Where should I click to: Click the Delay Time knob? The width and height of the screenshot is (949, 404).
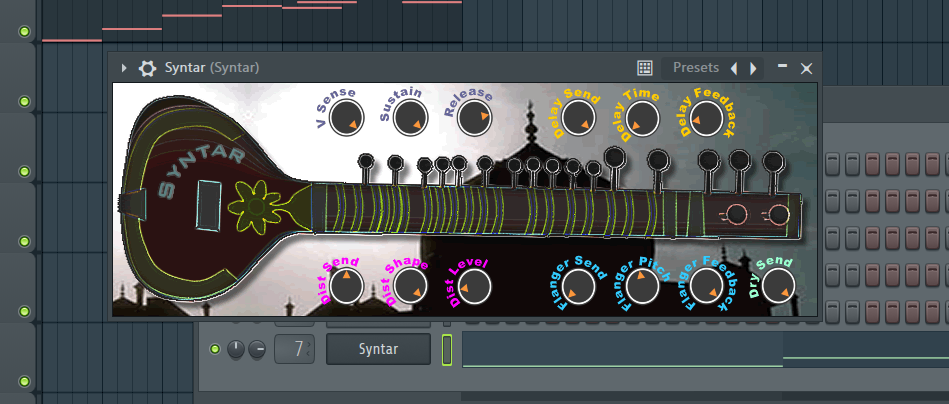[x=642, y=116]
